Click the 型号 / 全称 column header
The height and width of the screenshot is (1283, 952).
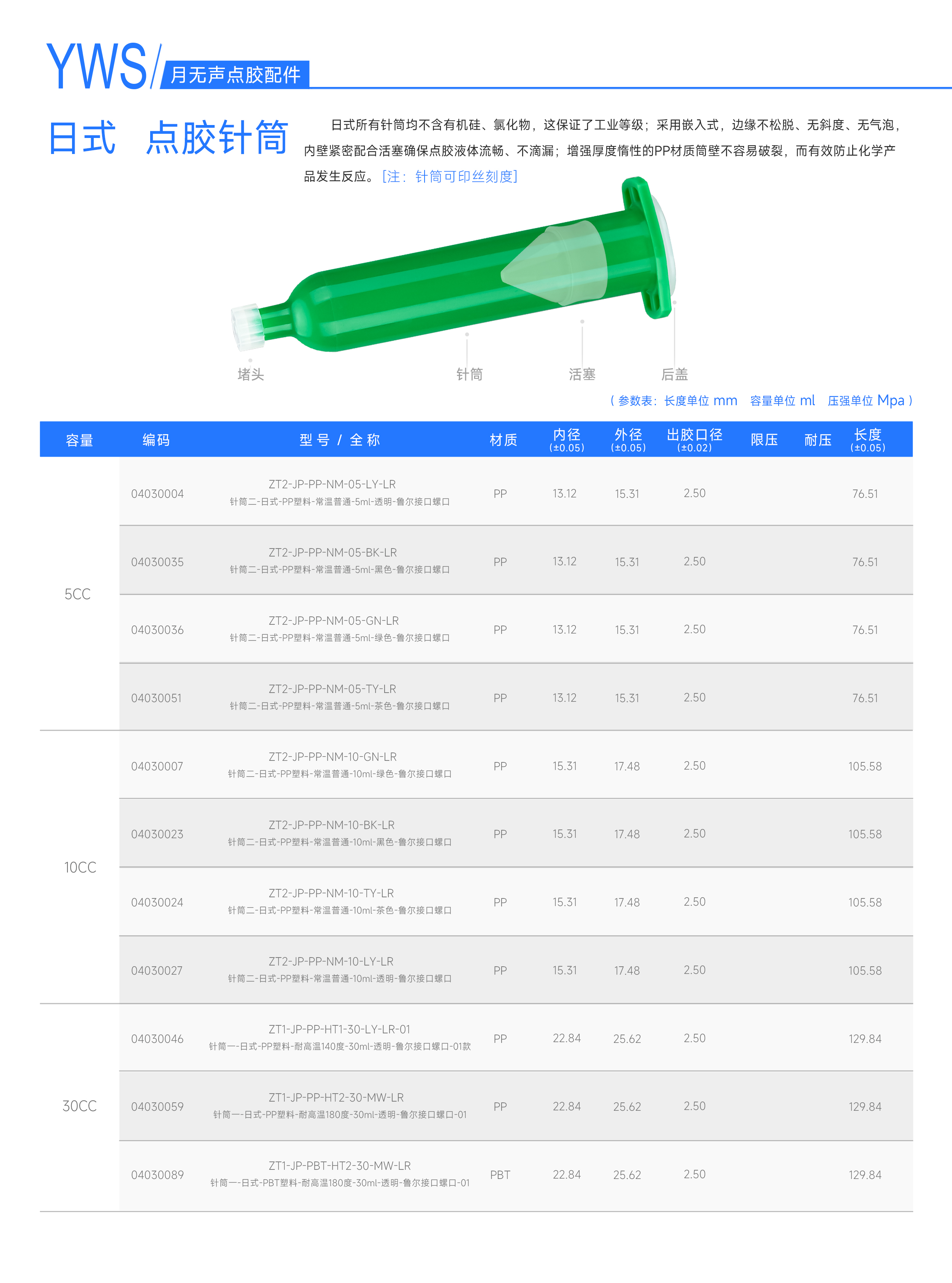click(x=340, y=440)
